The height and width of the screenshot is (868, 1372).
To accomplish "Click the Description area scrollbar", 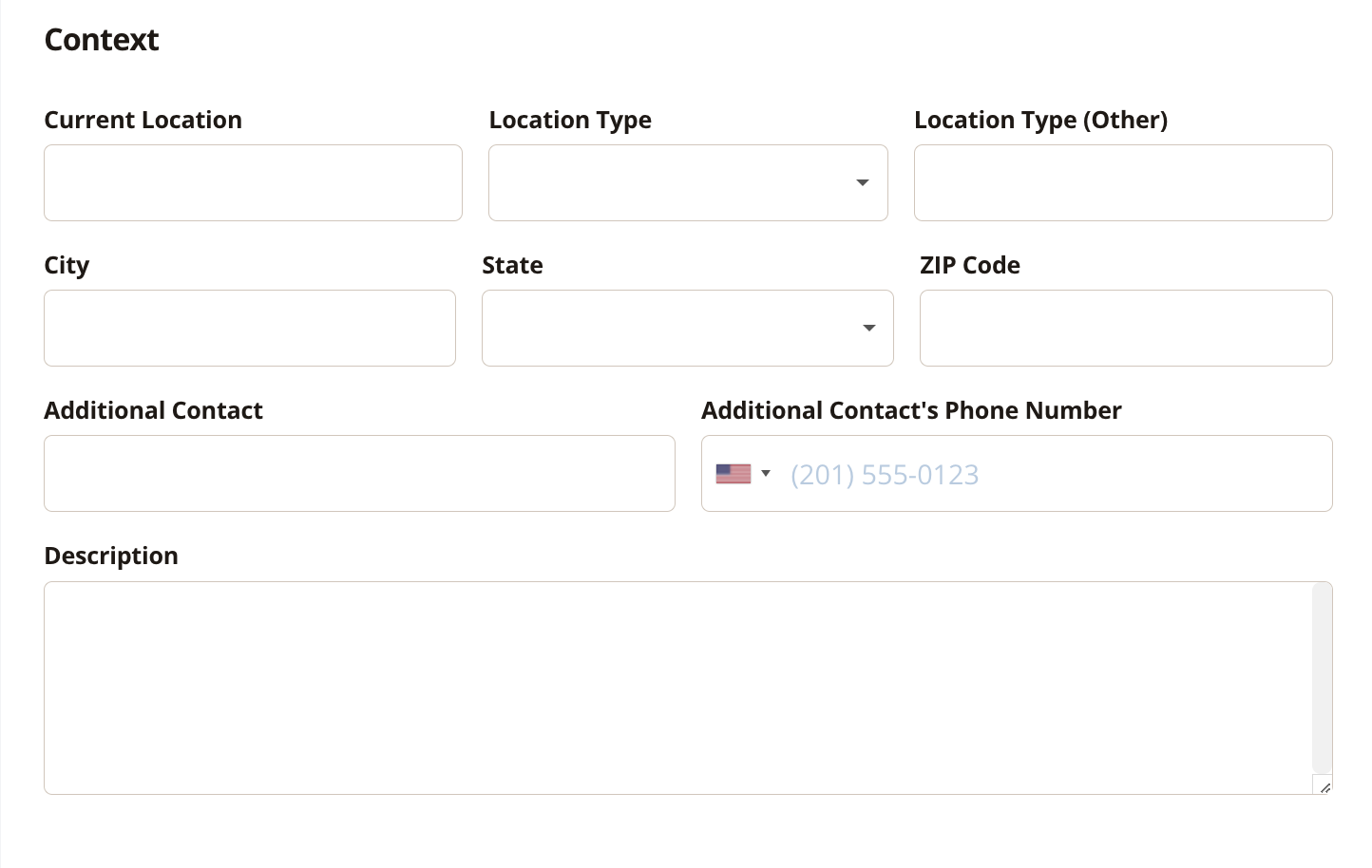I will click(x=1322, y=678).
